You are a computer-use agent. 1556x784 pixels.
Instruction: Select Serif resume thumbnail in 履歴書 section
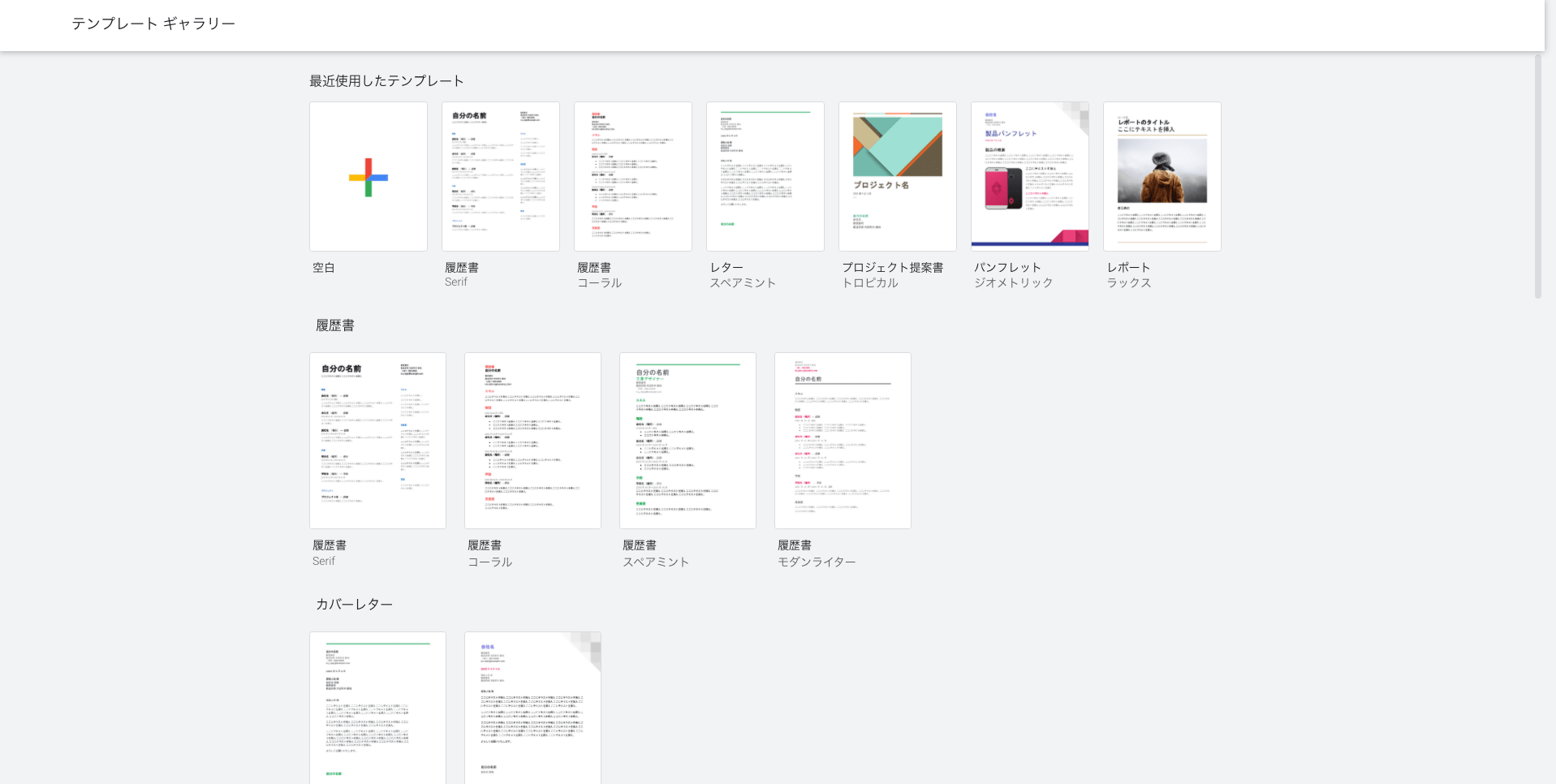pos(377,440)
